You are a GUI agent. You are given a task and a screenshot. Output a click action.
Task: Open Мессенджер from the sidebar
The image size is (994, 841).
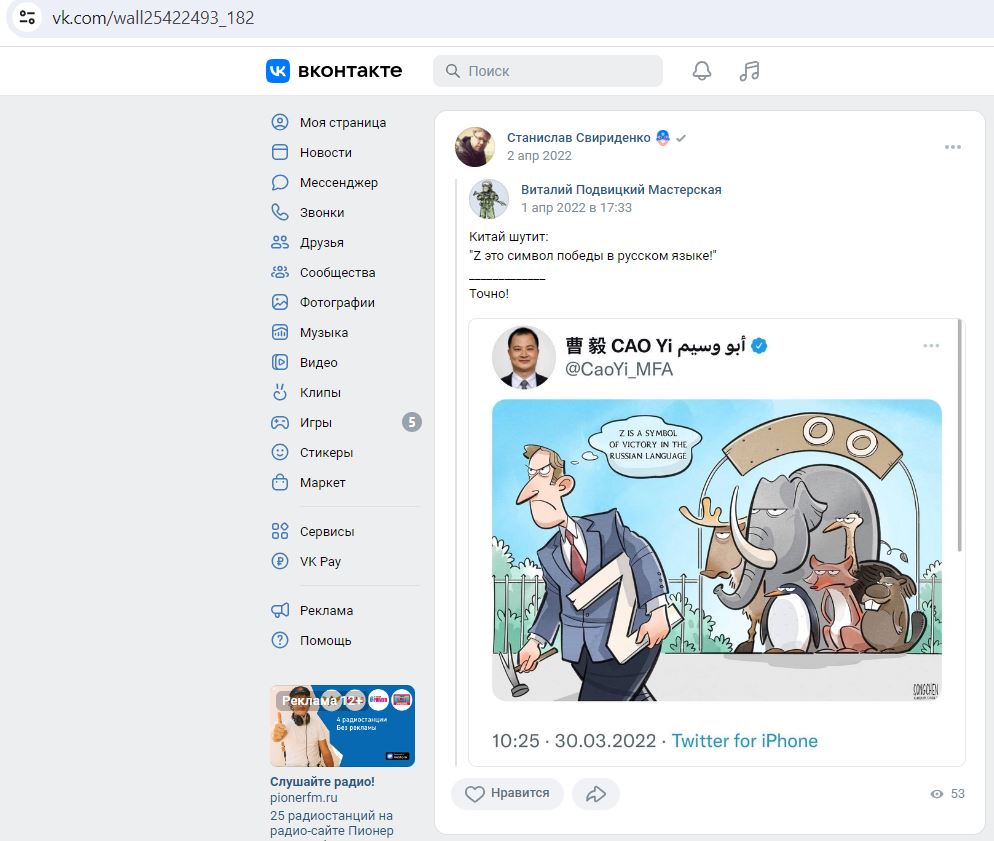pos(339,183)
